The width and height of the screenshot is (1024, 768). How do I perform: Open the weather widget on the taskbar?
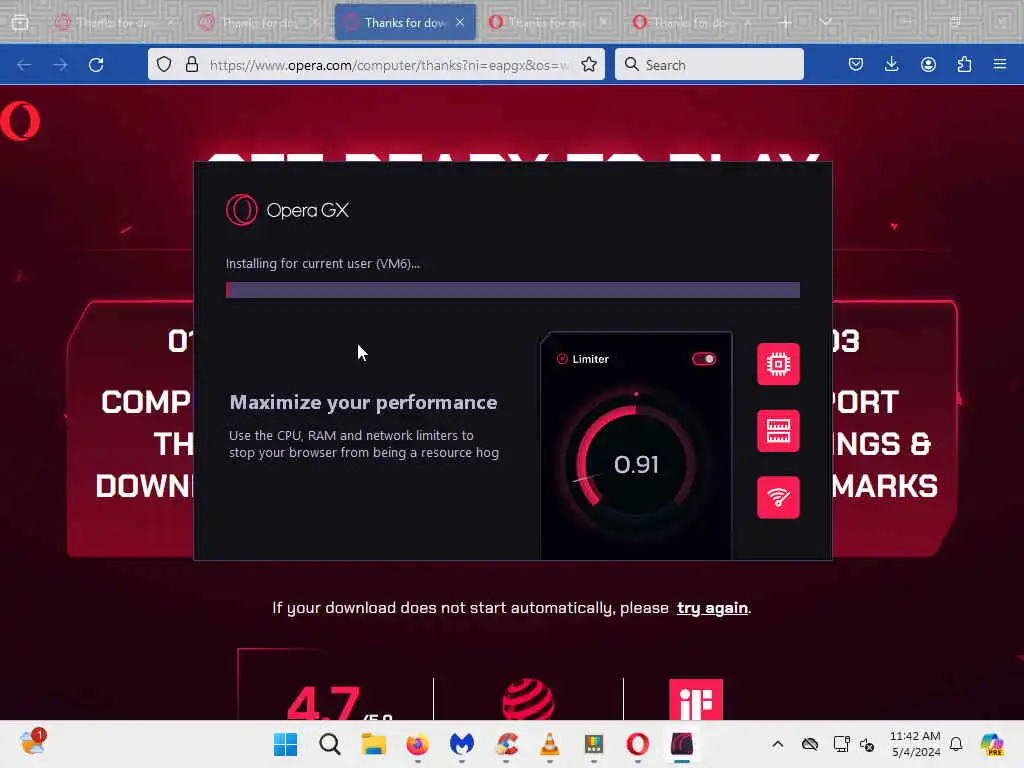32,742
